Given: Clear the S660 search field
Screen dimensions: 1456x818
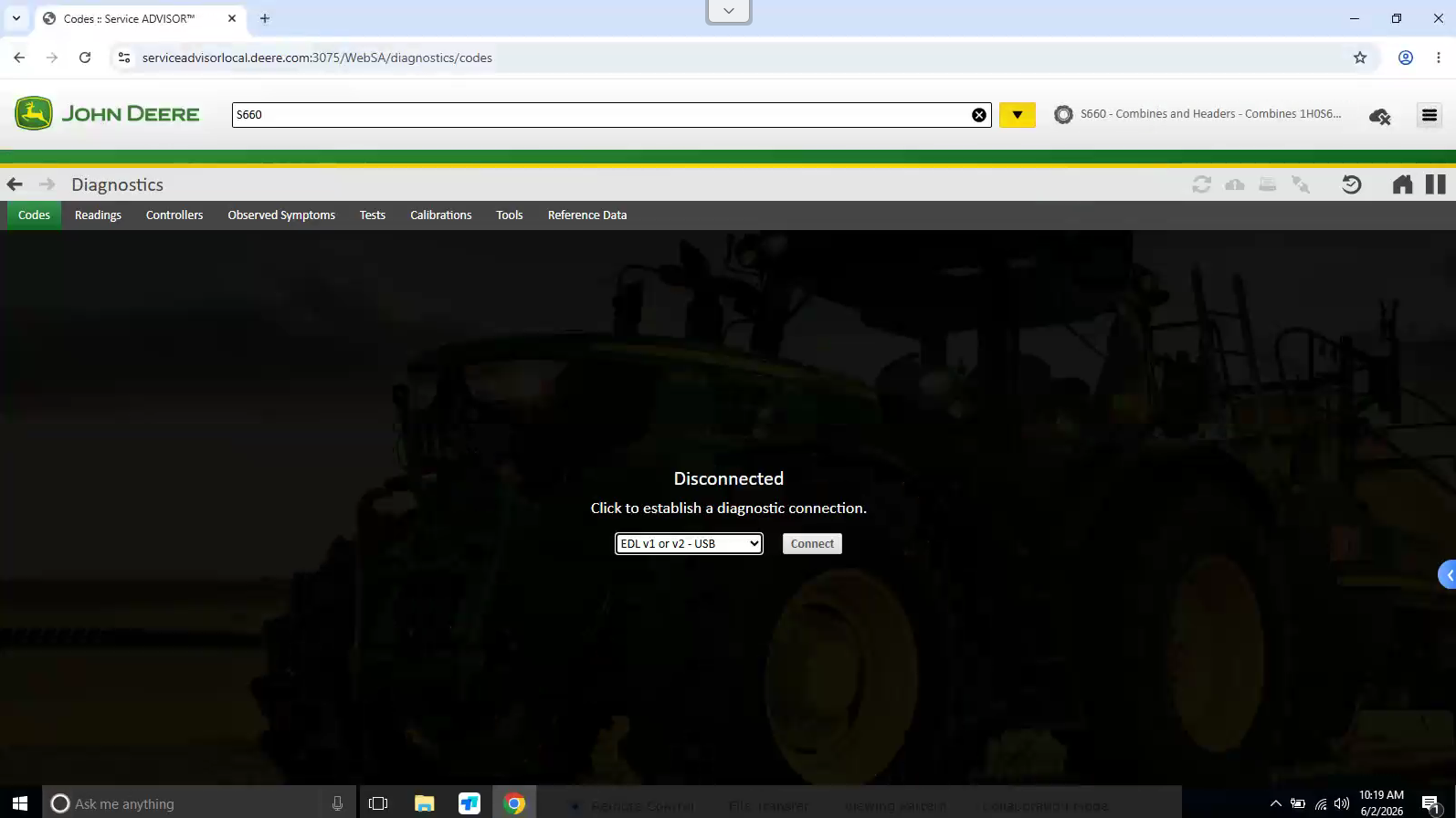Looking at the screenshot, I should (979, 115).
